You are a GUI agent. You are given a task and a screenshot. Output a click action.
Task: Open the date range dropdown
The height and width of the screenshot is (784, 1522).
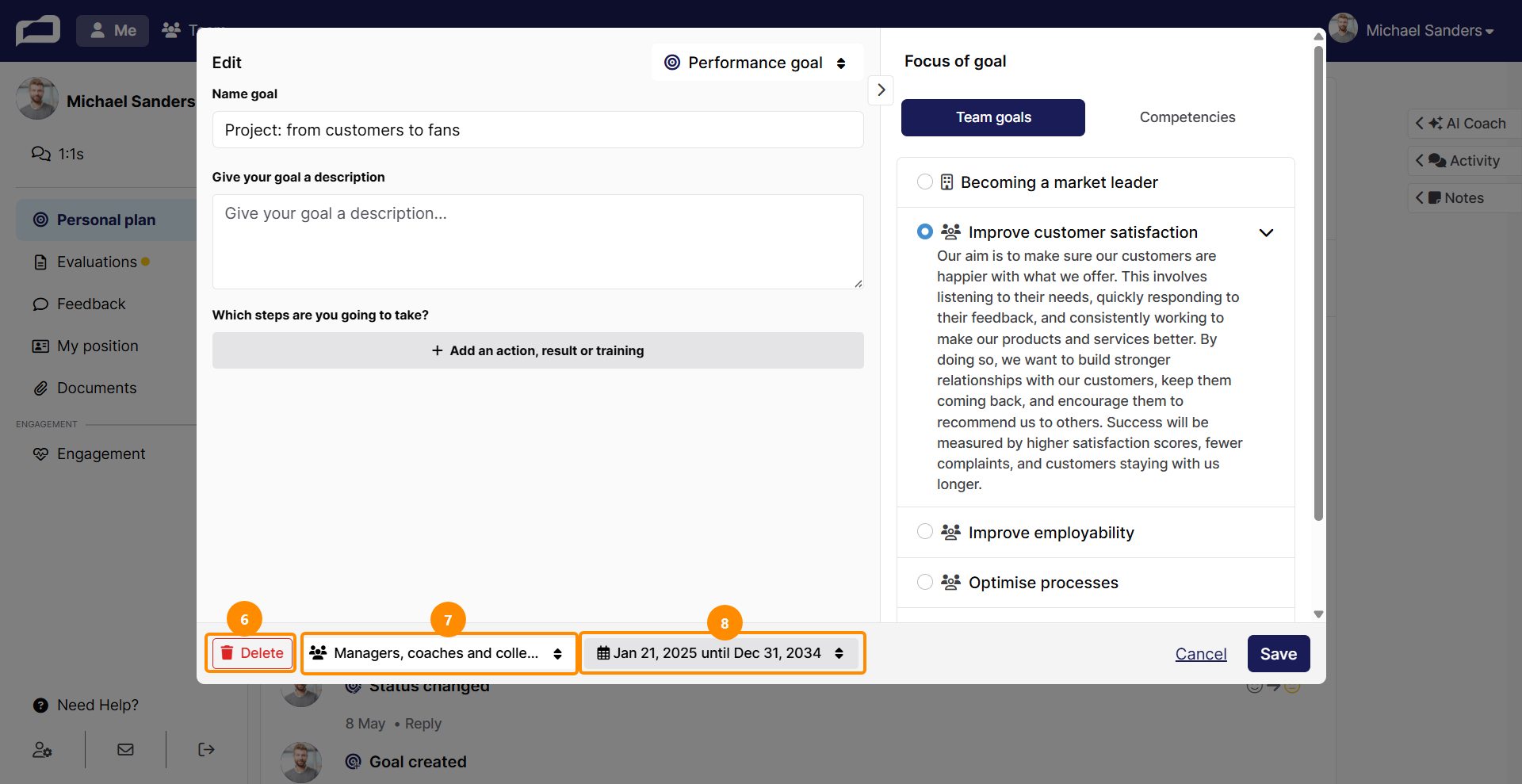click(x=721, y=653)
